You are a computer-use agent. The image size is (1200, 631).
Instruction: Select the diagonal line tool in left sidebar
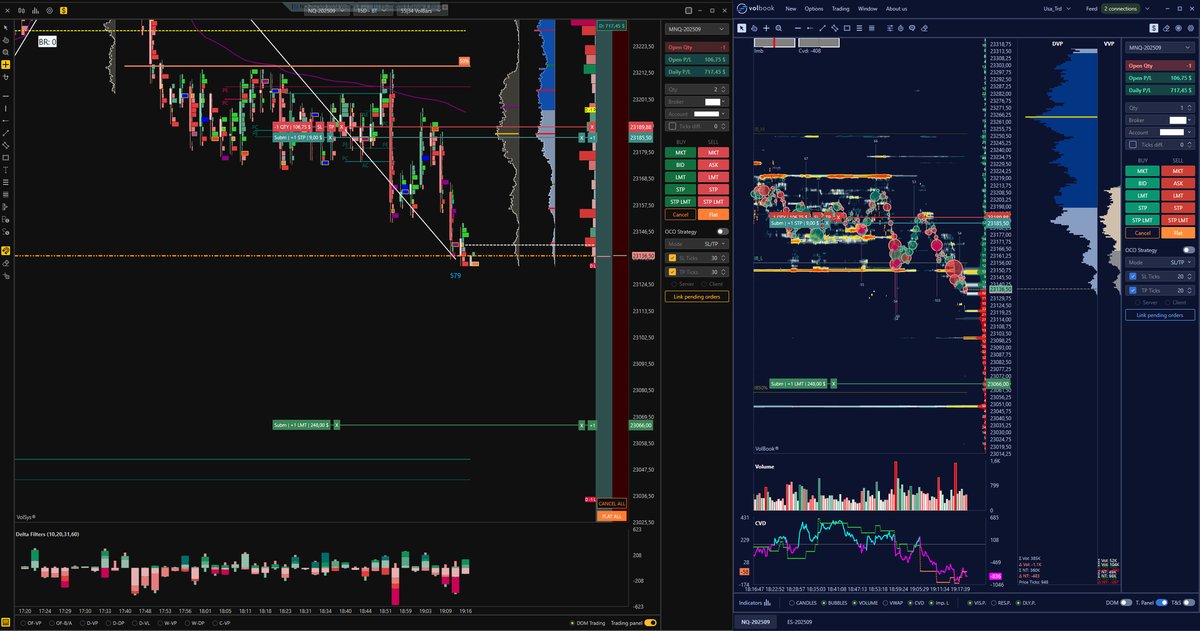click(x=5, y=133)
